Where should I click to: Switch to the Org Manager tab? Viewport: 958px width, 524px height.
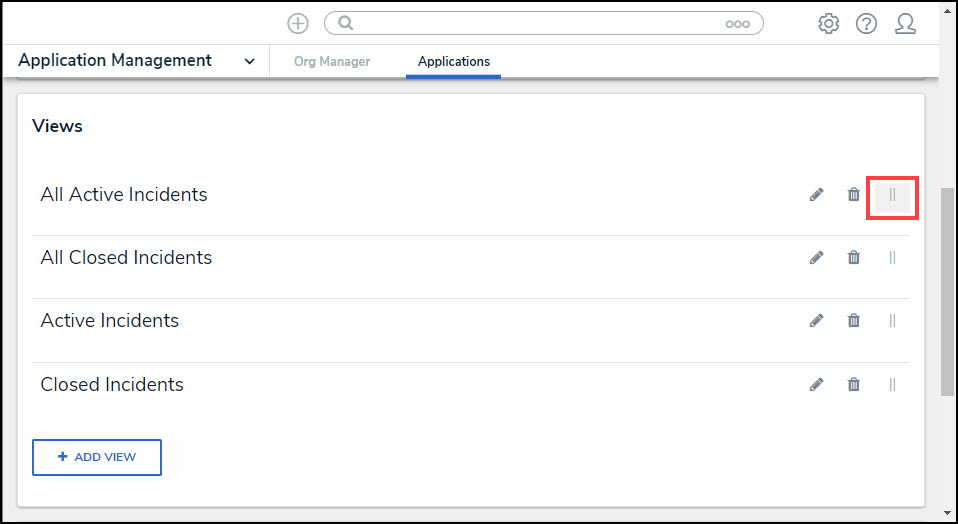pyautogui.click(x=332, y=62)
